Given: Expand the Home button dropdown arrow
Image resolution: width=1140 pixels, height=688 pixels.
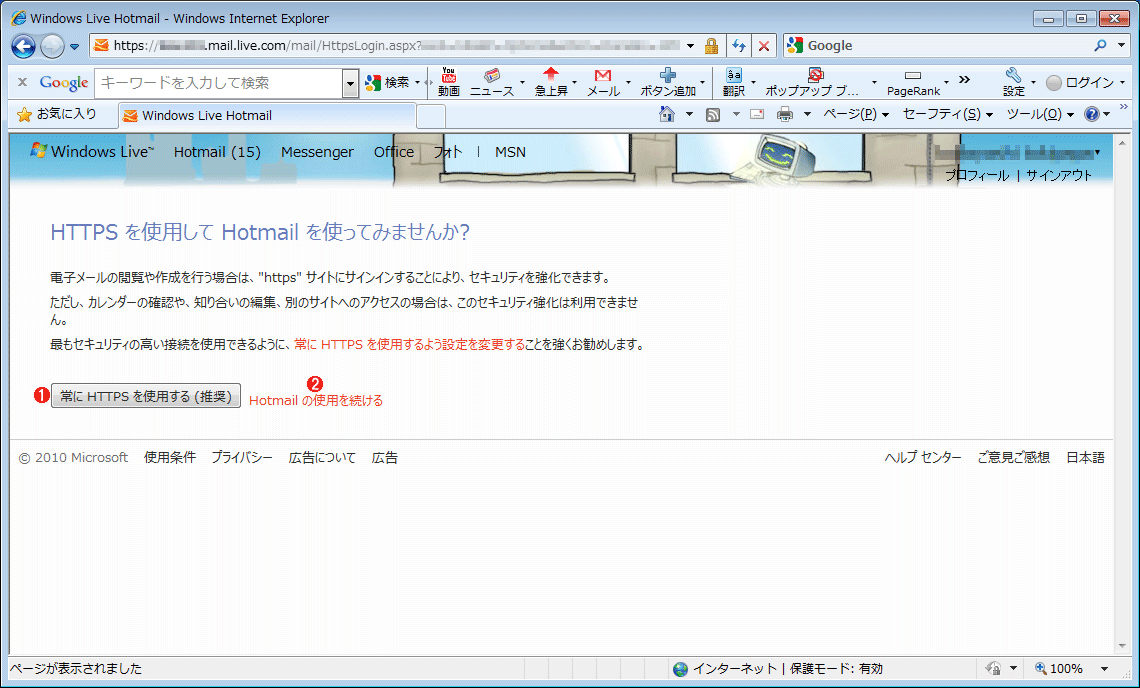Looking at the screenshot, I should tap(689, 115).
